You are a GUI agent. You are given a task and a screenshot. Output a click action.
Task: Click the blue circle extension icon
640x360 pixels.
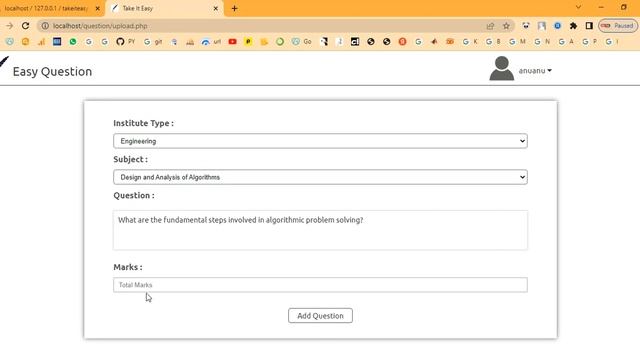pyautogui.click(x=557, y=26)
